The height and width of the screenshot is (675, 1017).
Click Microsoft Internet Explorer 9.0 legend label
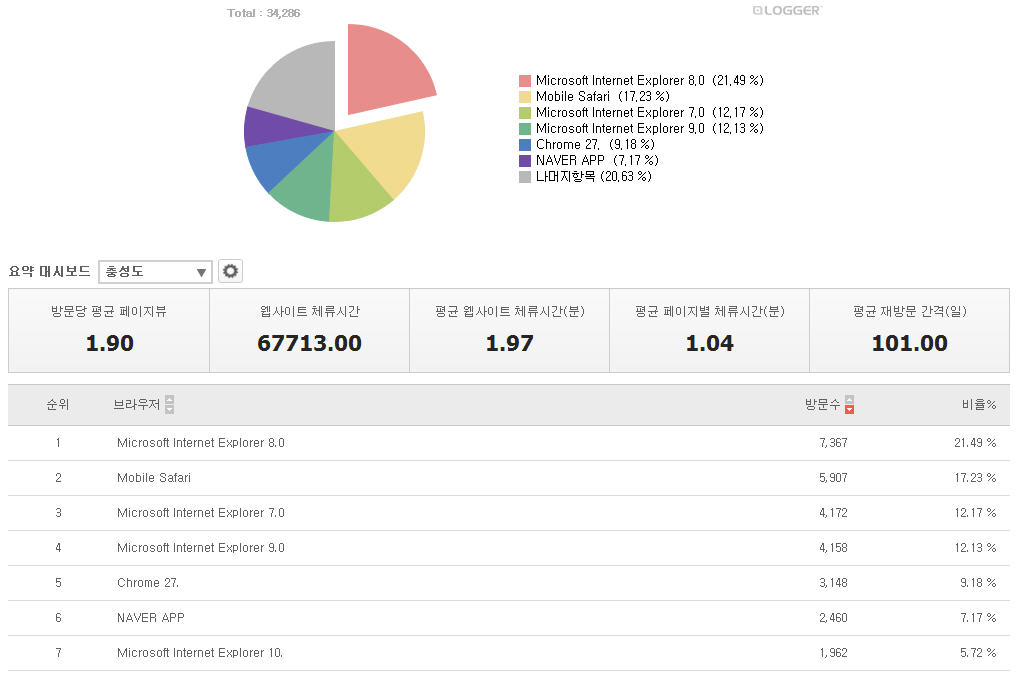click(620, 129)
